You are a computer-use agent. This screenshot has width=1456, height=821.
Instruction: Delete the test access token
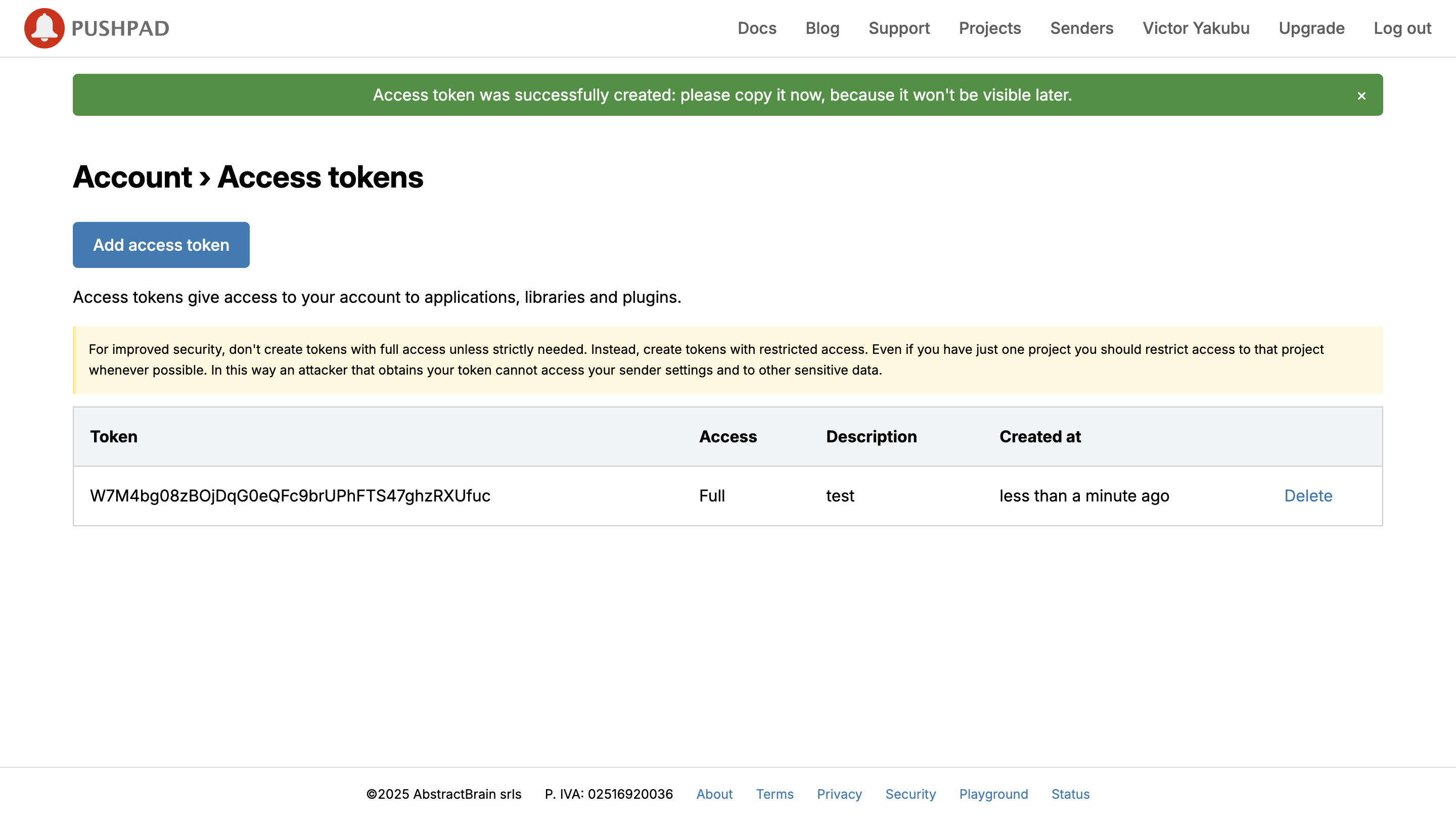click(1308, 495)
